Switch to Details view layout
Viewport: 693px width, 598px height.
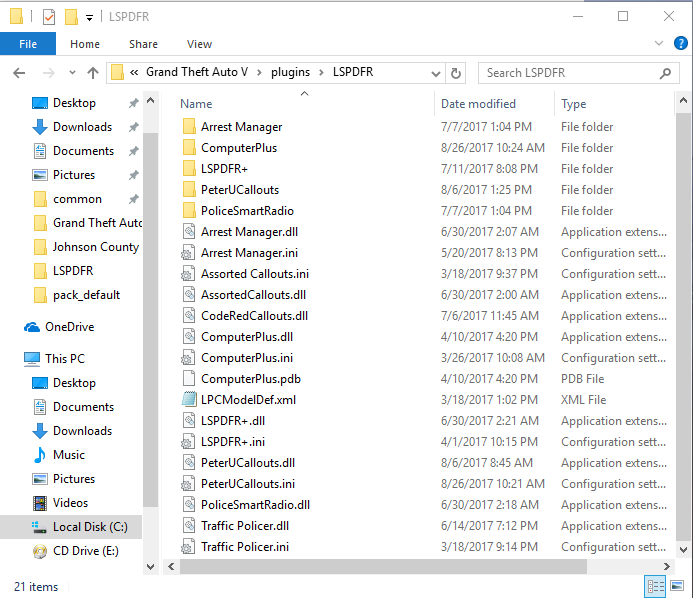655,587
